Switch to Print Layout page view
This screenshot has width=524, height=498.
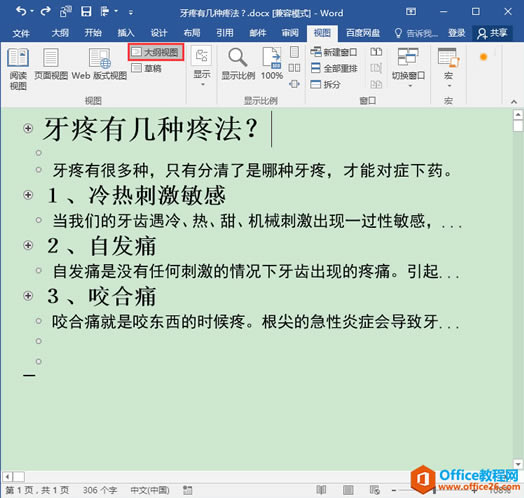coord(51,64)
